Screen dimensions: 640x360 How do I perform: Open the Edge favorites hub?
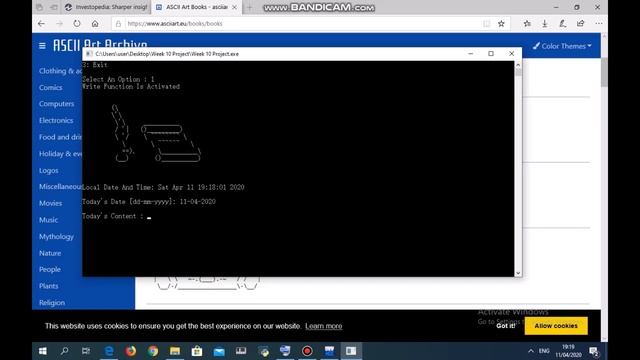pos(527,24)
